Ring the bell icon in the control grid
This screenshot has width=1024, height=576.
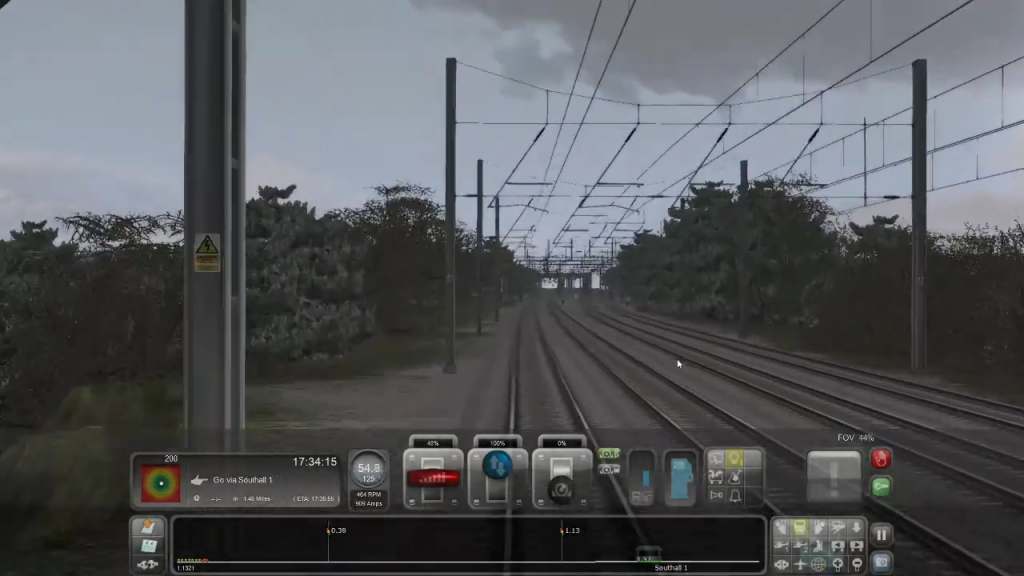tap(735, 495)
